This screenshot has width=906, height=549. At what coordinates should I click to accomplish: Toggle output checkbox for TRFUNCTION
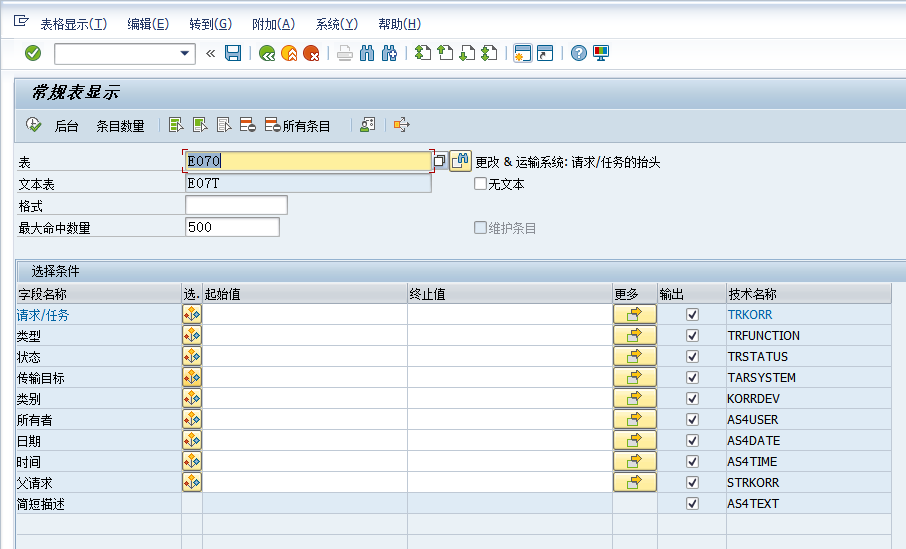(692, 336)
